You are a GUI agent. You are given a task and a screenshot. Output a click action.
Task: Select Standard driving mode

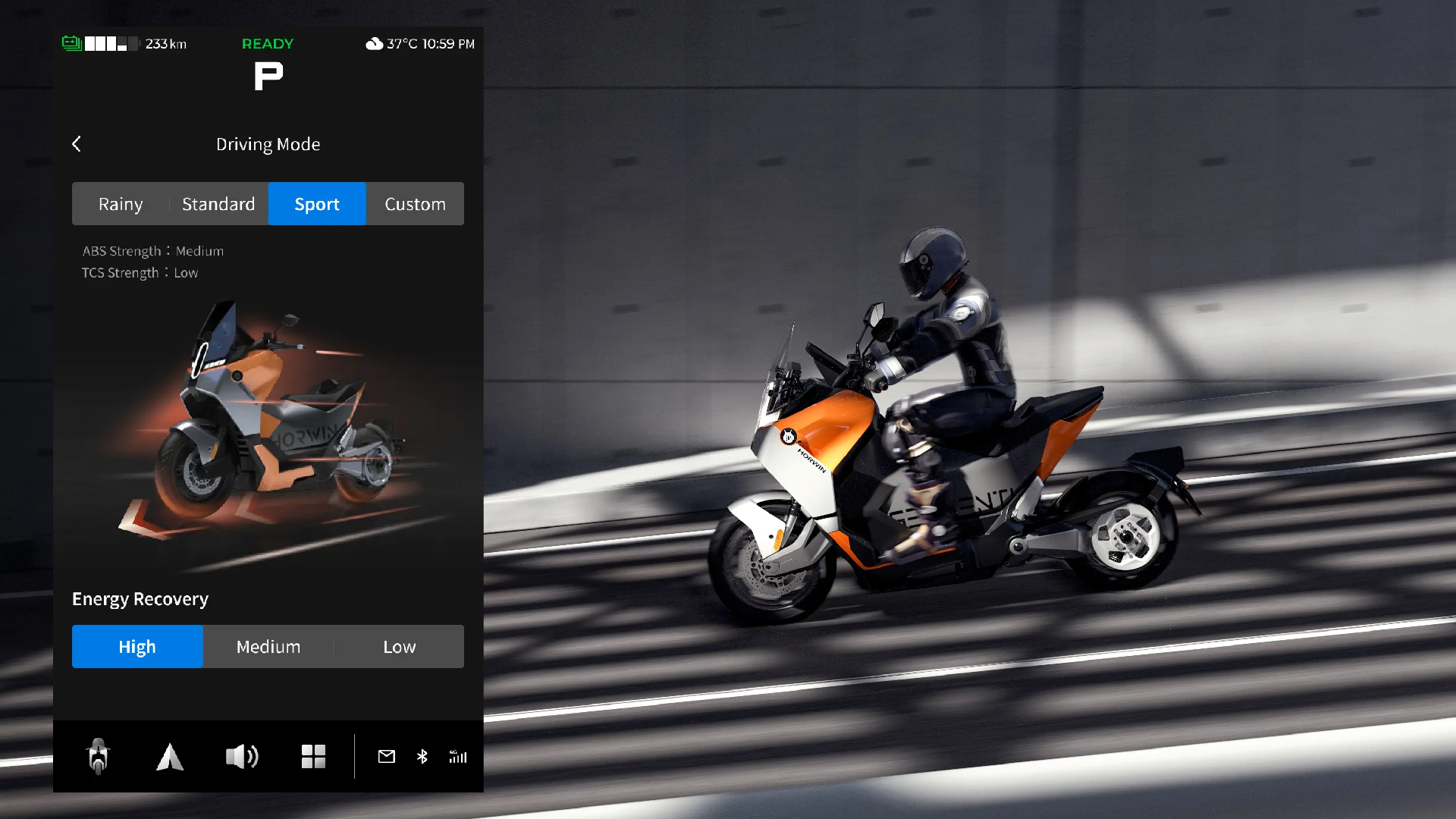(218, 204)
